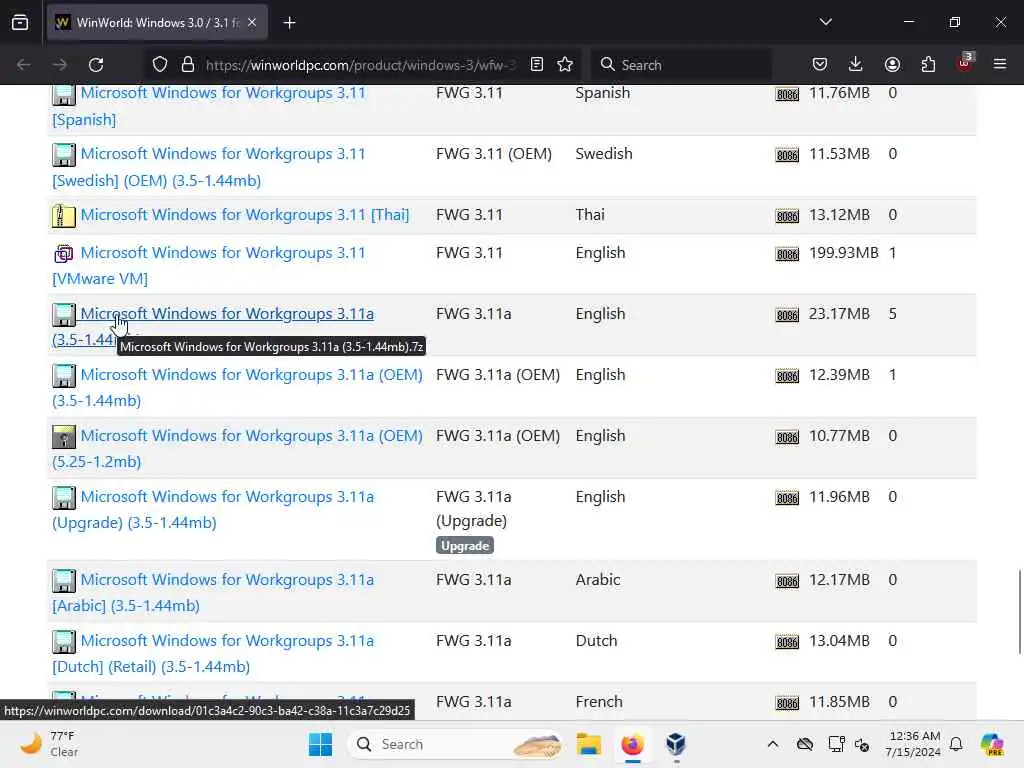Show hidden system tray icons
Screen dimensions: 1024x768
coord(773,744)
